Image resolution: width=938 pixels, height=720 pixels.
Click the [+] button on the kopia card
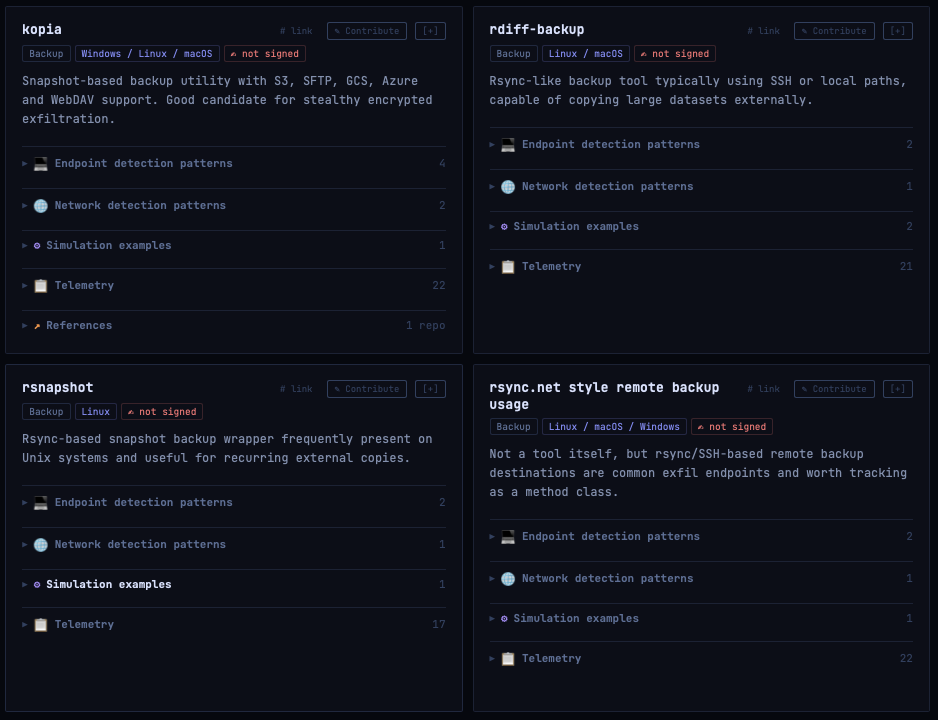[x=430, y=31]
